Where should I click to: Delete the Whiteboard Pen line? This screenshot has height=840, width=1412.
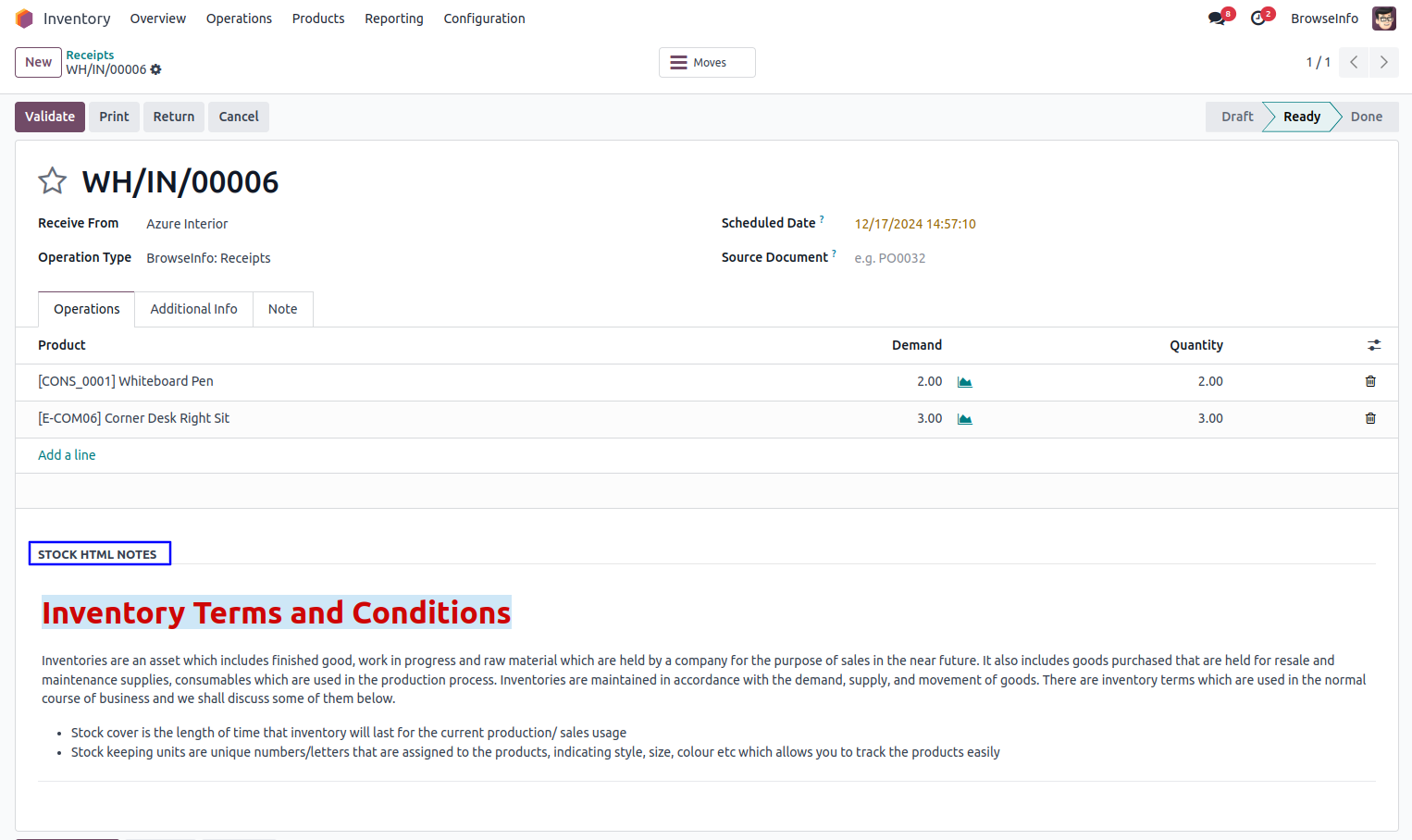click(1370, 381)
